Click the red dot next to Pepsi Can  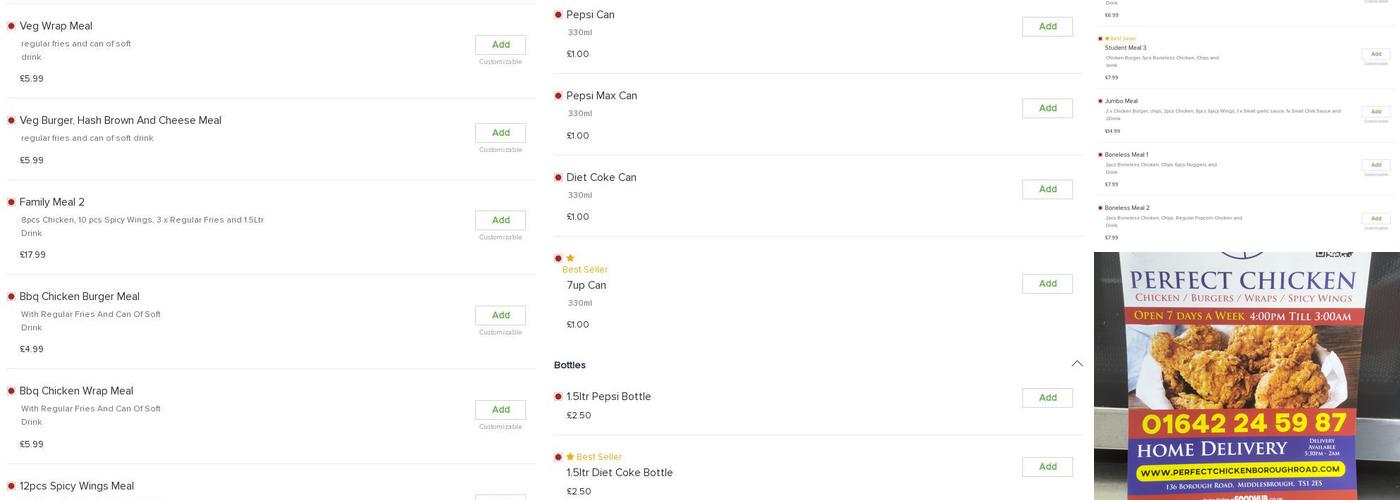coord(558,15)
